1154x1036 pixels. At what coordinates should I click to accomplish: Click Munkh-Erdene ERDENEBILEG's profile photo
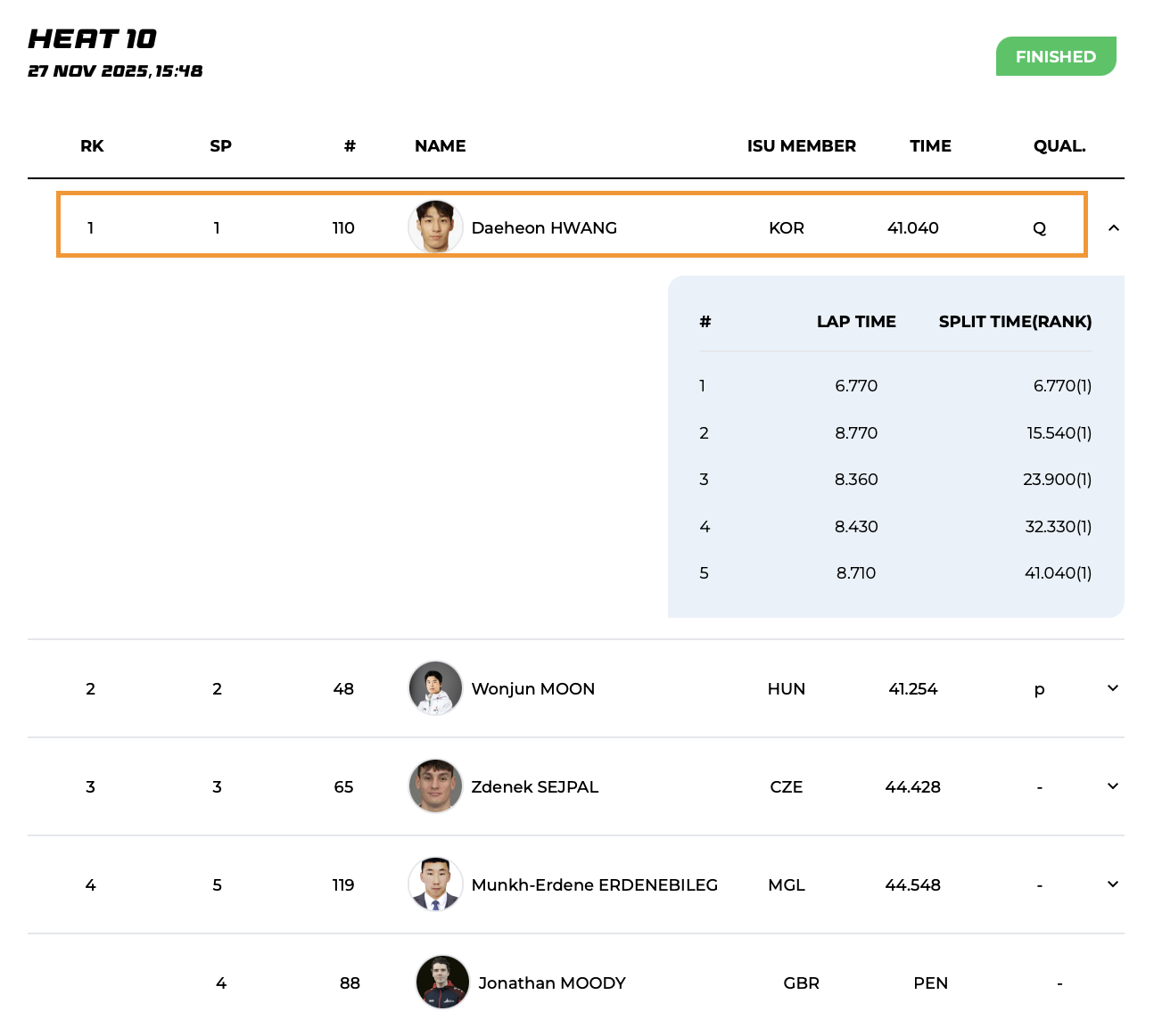(x=435, y=884)
